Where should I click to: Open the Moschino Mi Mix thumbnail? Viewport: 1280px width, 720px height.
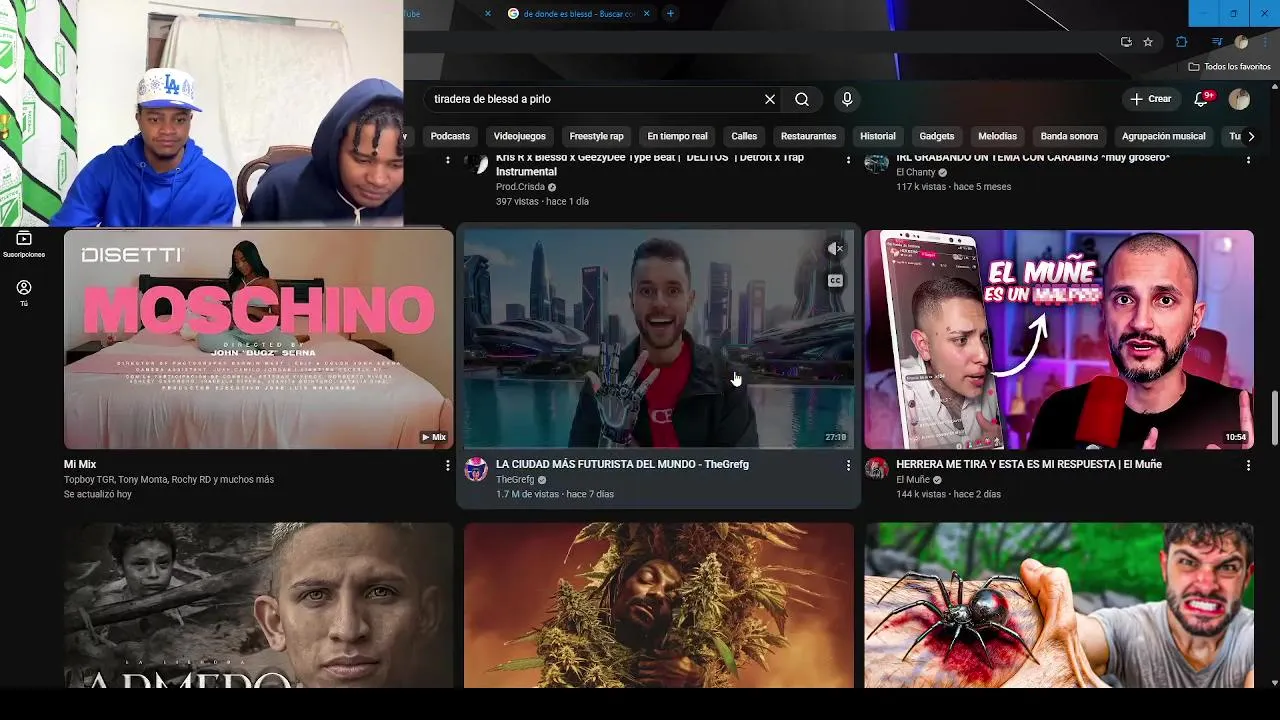(x=259, y=339)
